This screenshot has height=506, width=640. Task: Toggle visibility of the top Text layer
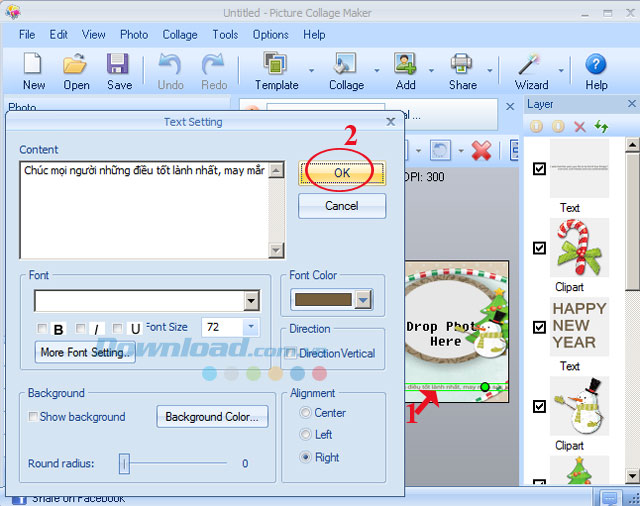point(540,169)
